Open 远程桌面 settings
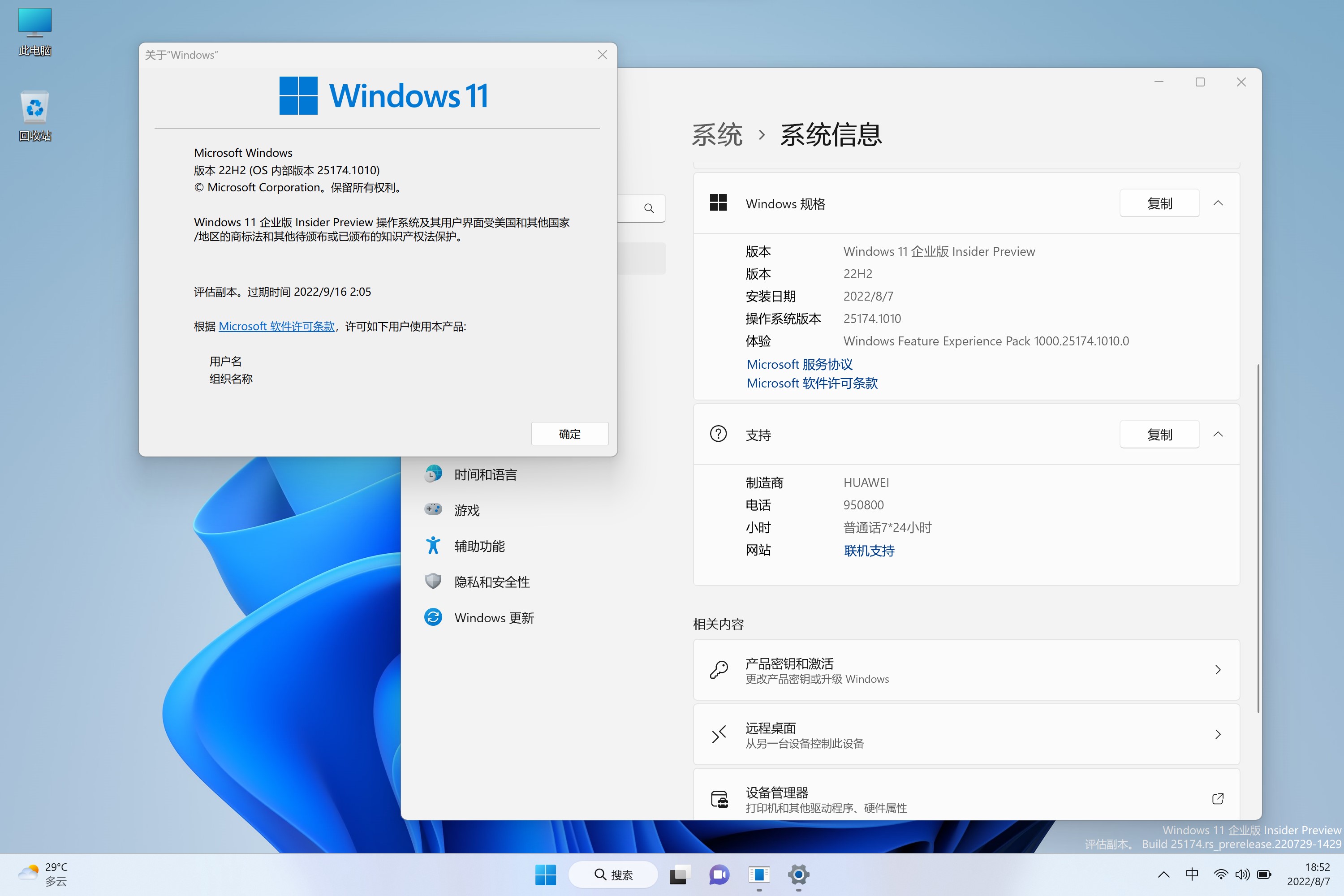This screenshot has width=1344, height=896. tap(966, 734)
